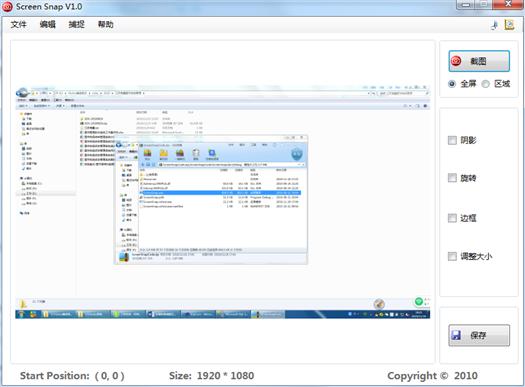Click the "Copyright © 2010" text

tap(432, 376)
